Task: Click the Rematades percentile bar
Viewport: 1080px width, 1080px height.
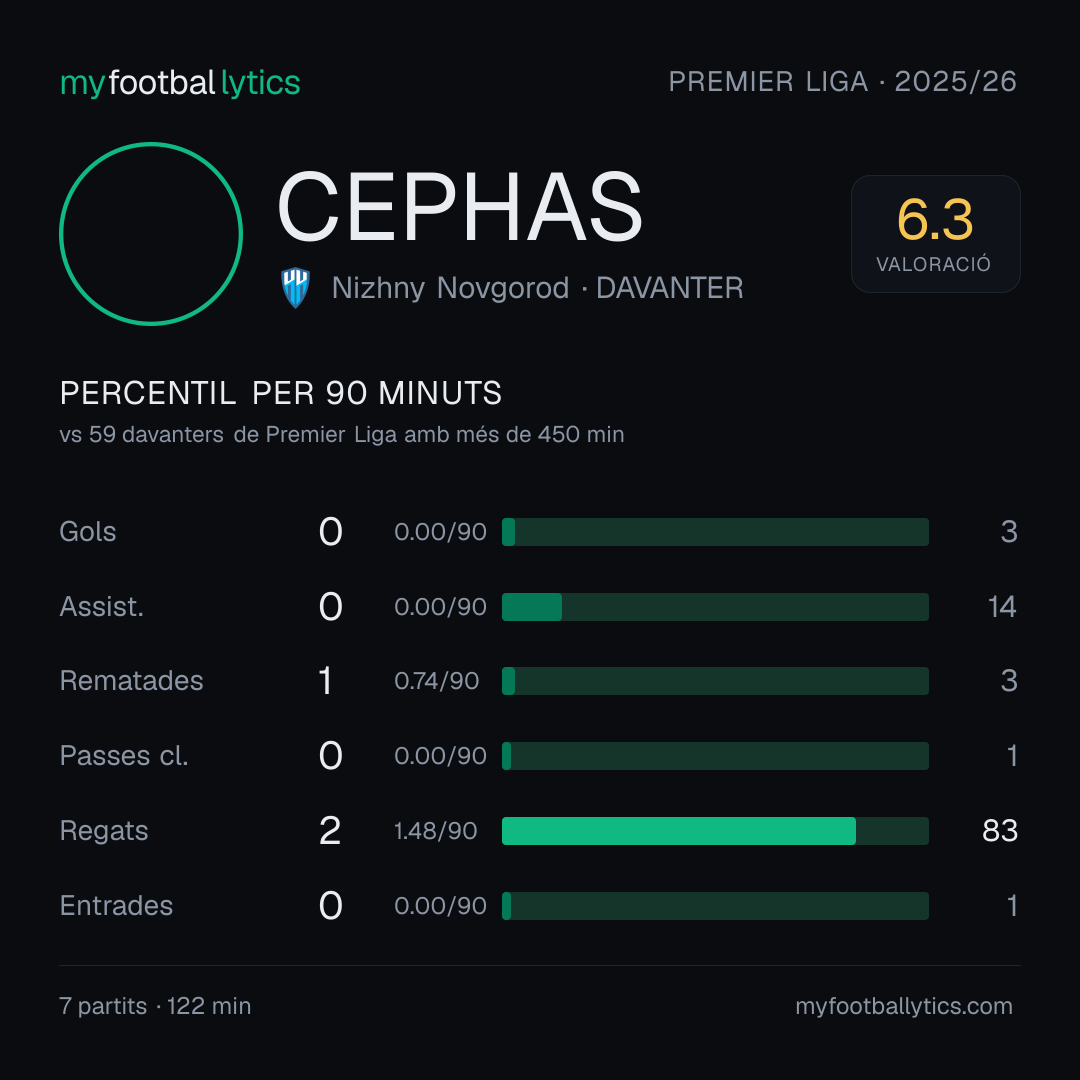Action: pyautogui.click(x=715, y=681)
